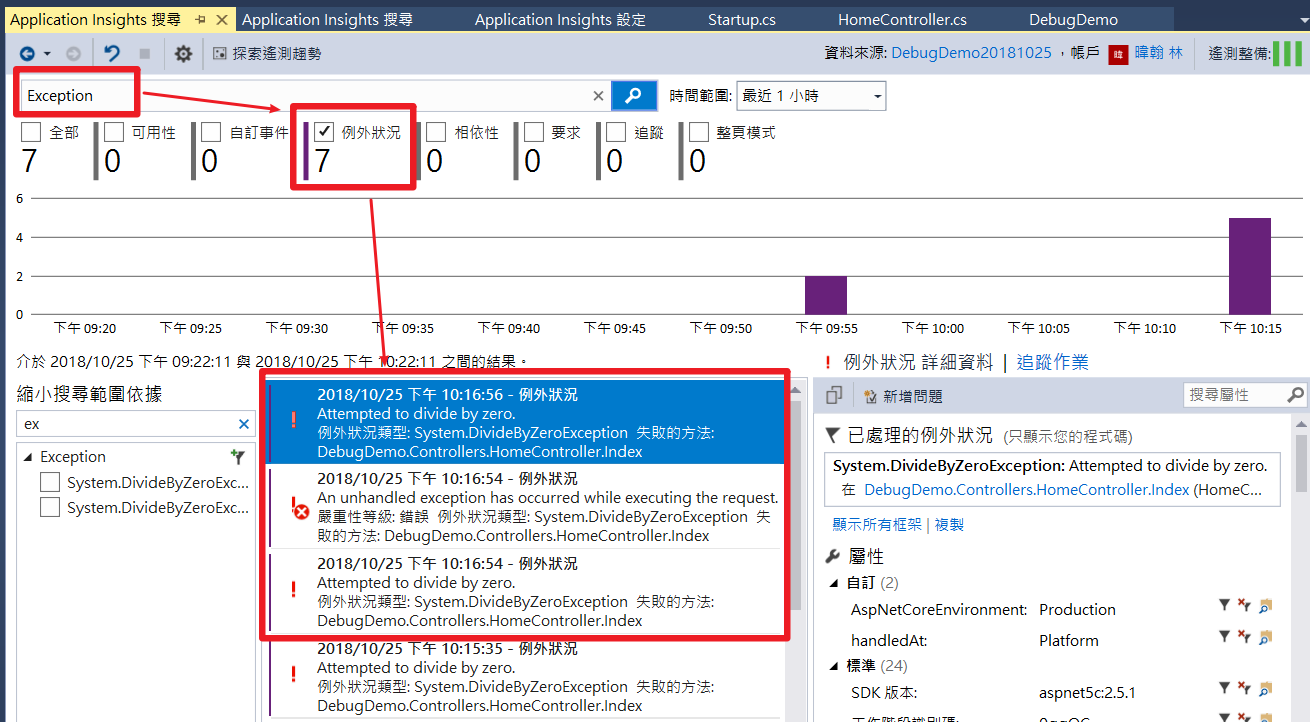Click the 顯示所有框架 link

pyautogui.click(x=877, y=524)
